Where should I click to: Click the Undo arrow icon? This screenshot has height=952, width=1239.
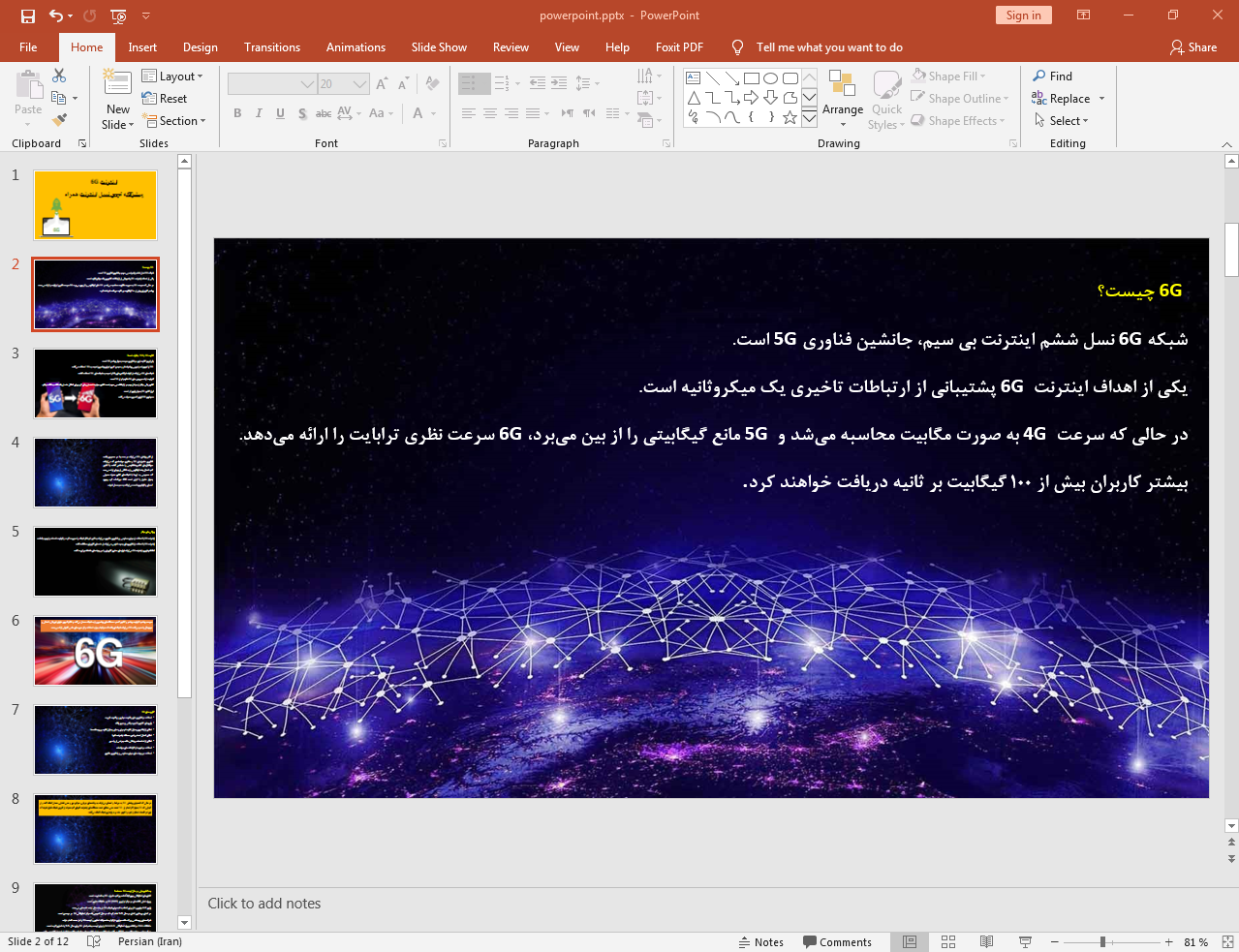click(57, 15)
